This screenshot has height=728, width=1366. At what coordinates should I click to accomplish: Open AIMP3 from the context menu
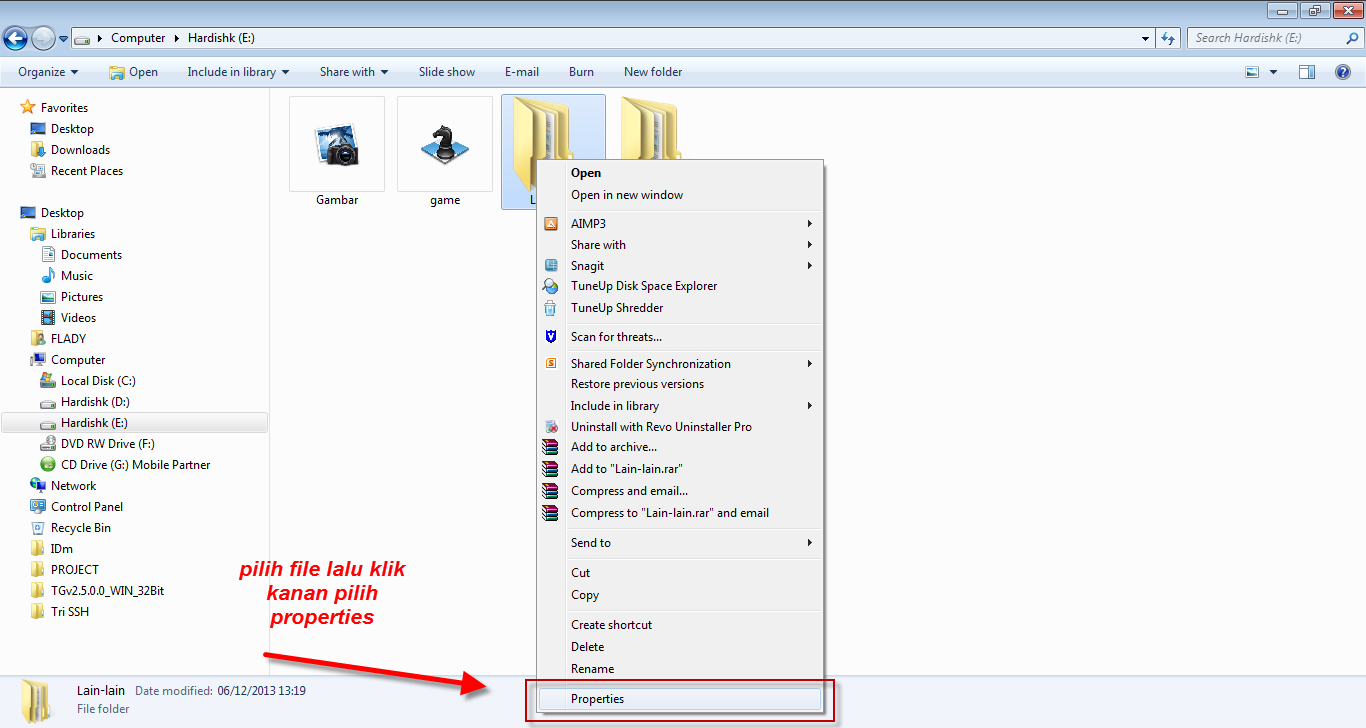[x=588, y=223]
